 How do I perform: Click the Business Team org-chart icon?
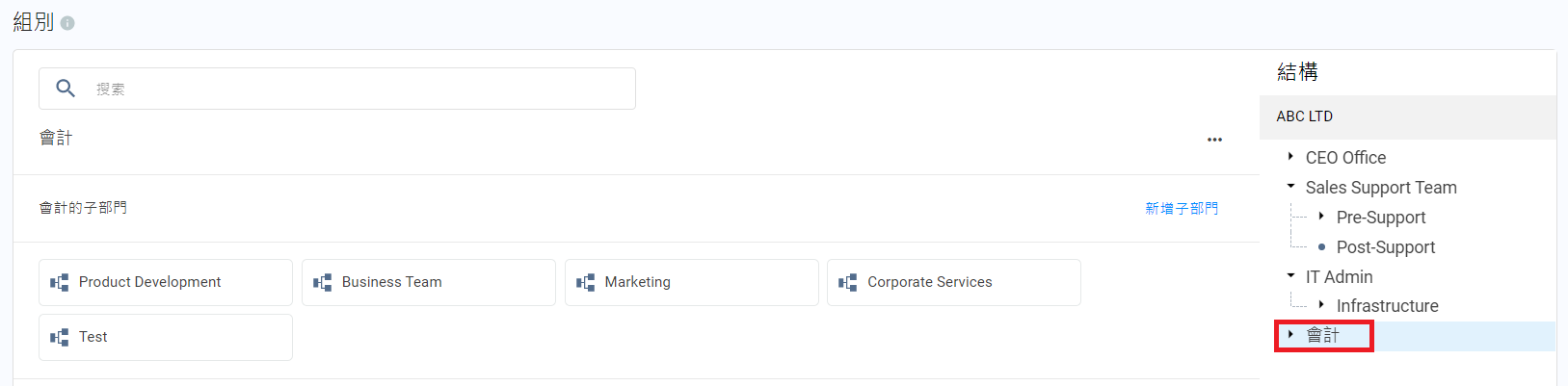pyautogui.click(x=323, y=282)
